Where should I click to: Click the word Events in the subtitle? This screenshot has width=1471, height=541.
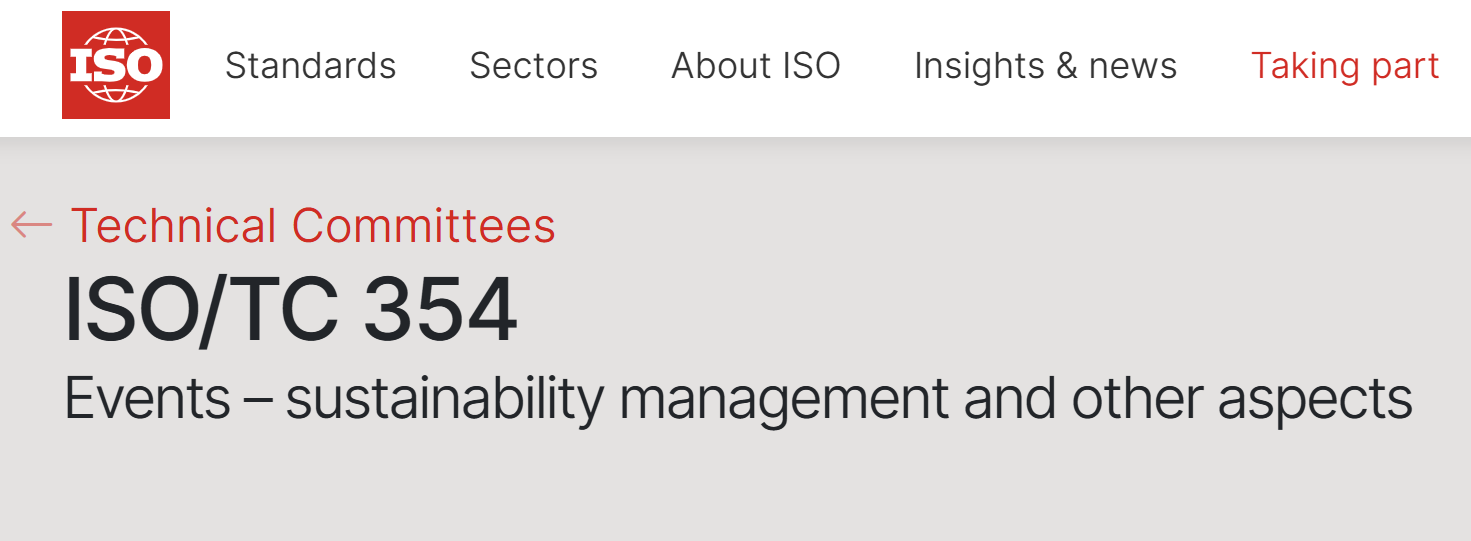point(148,398)
